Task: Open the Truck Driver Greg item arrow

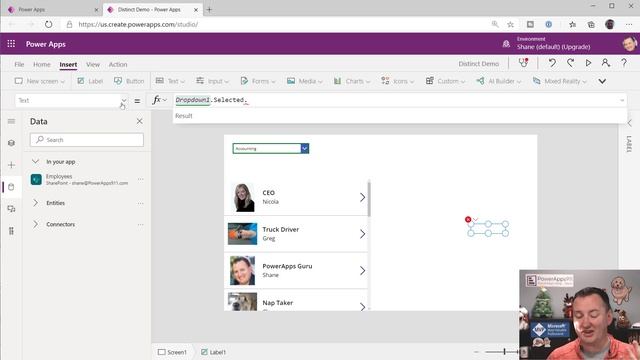Action: [x=362, y=234]
